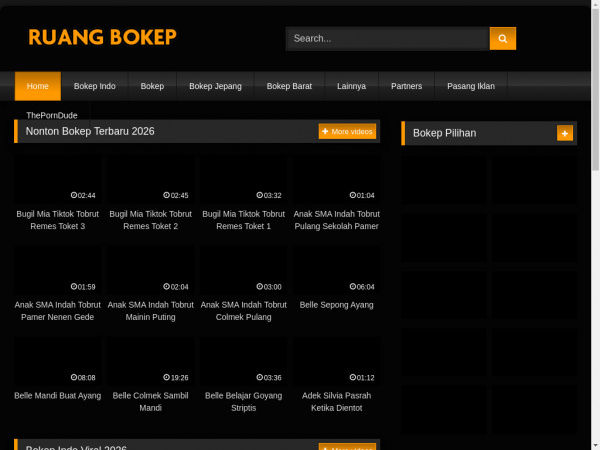Click the Ruang Bokep site logo

pyautogui.click(x=102, y=37)
